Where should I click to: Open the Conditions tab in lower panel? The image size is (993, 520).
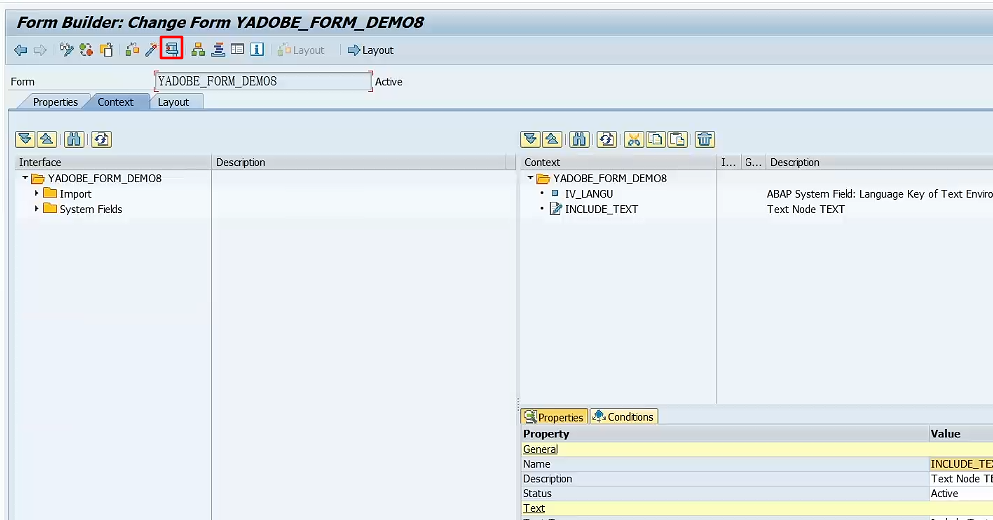point(623,417)
